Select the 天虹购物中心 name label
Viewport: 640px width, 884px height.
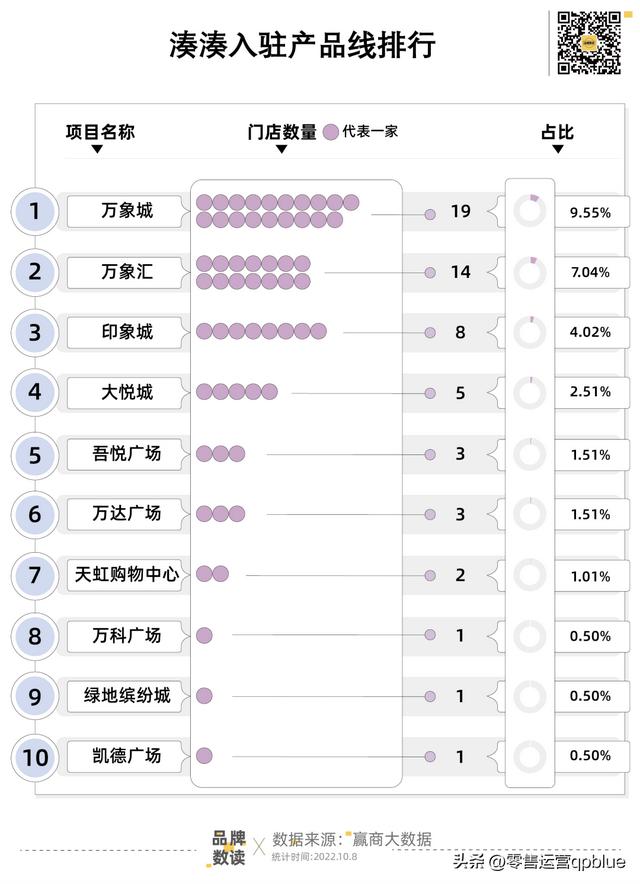pyautogui.click(x=125, y=575)
